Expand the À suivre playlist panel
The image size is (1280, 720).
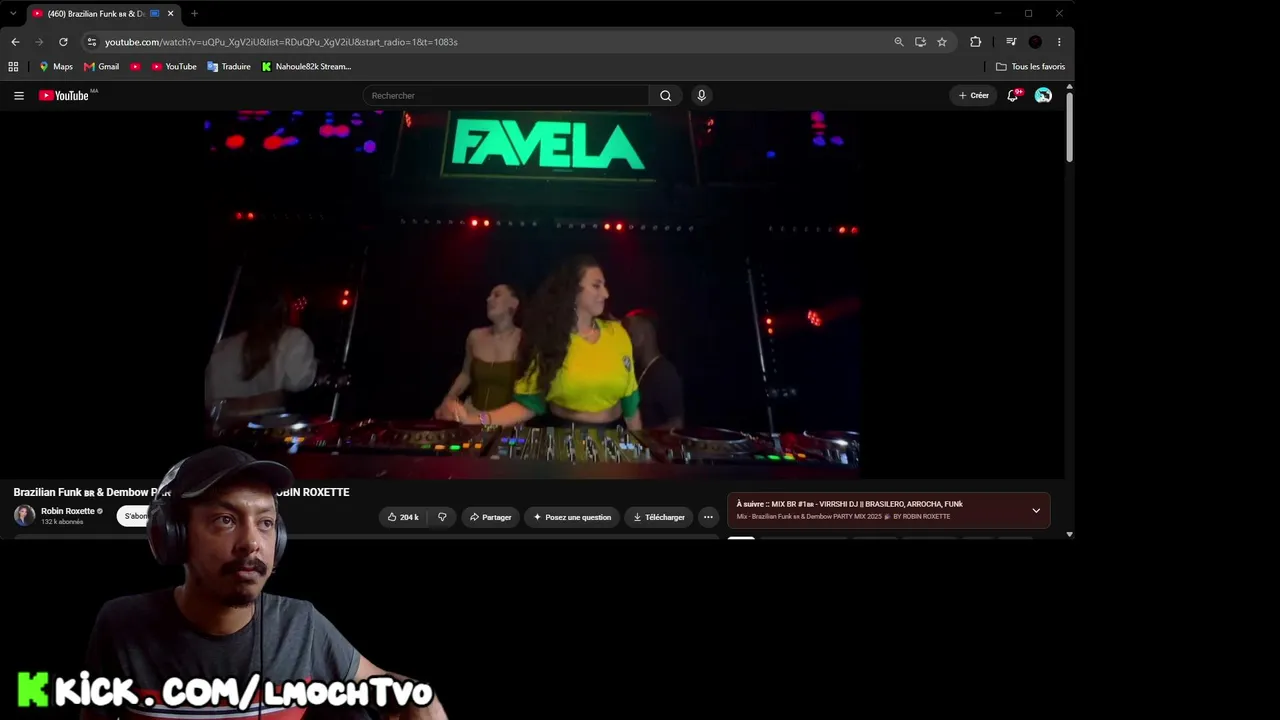point(1036,510)
